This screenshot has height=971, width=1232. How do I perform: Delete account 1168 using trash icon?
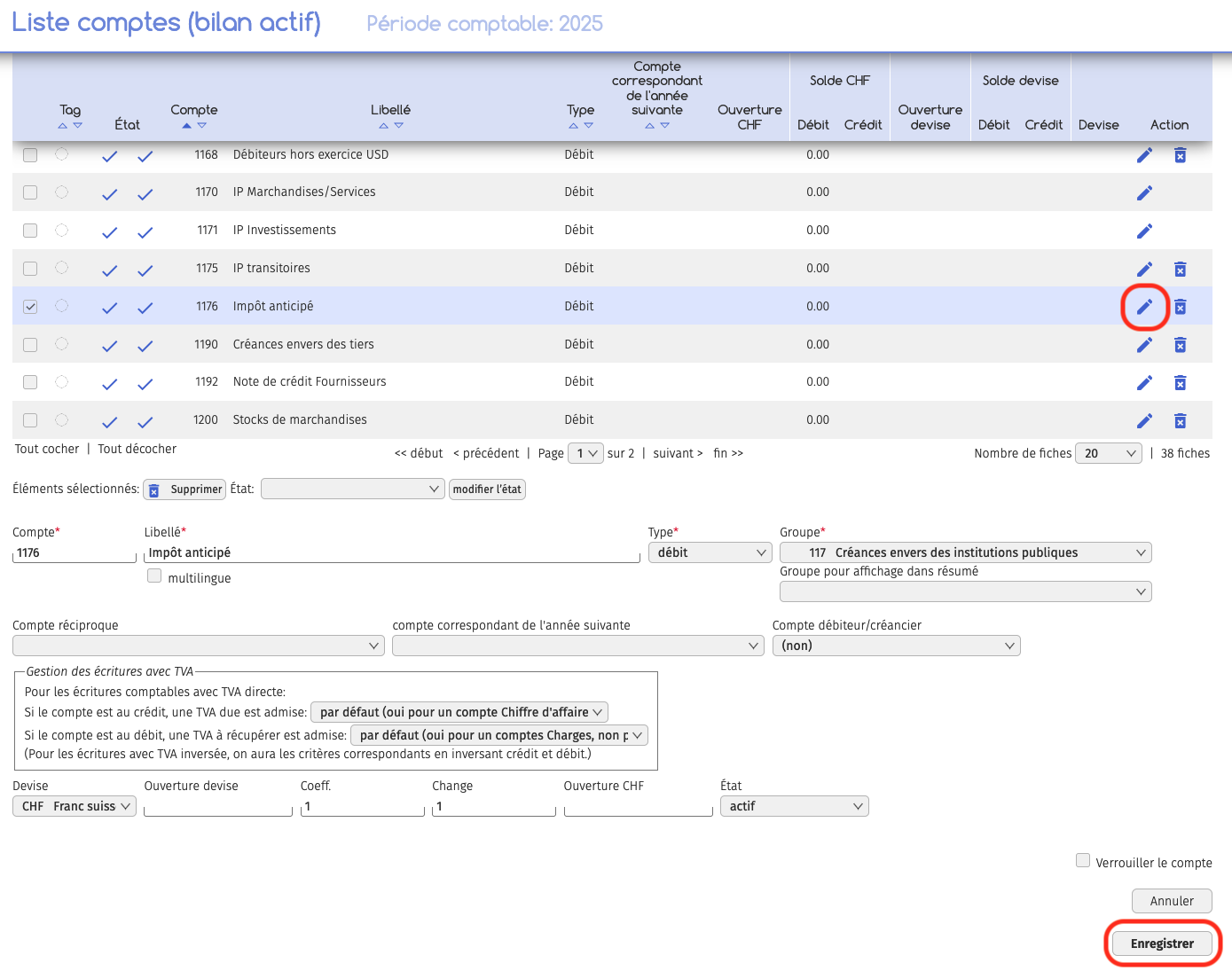(1180, 155)
